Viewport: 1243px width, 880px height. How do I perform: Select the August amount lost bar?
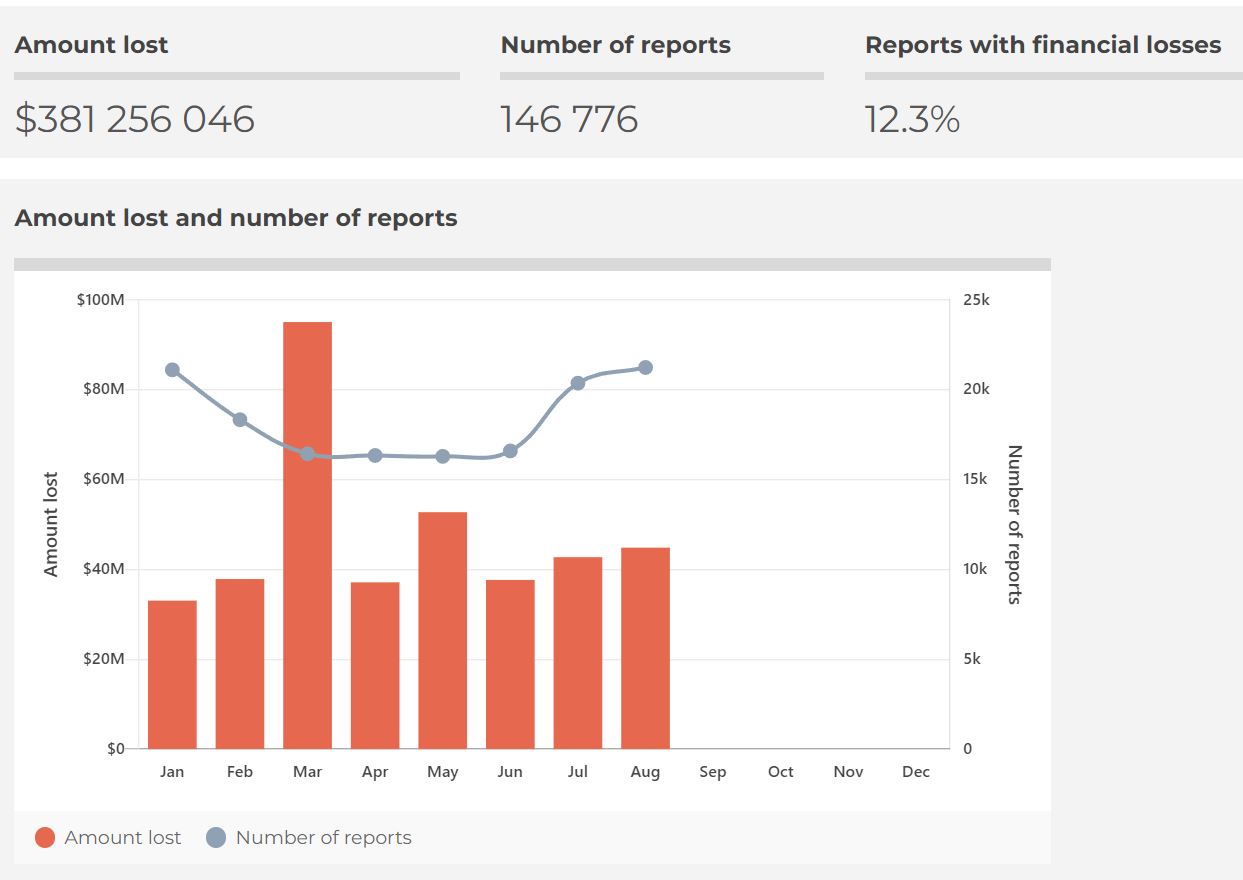click(x=645, y=648)
